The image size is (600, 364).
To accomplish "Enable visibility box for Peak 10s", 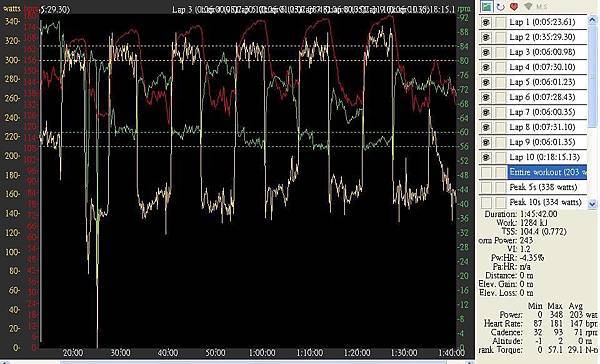I will [x=486, y=202].
